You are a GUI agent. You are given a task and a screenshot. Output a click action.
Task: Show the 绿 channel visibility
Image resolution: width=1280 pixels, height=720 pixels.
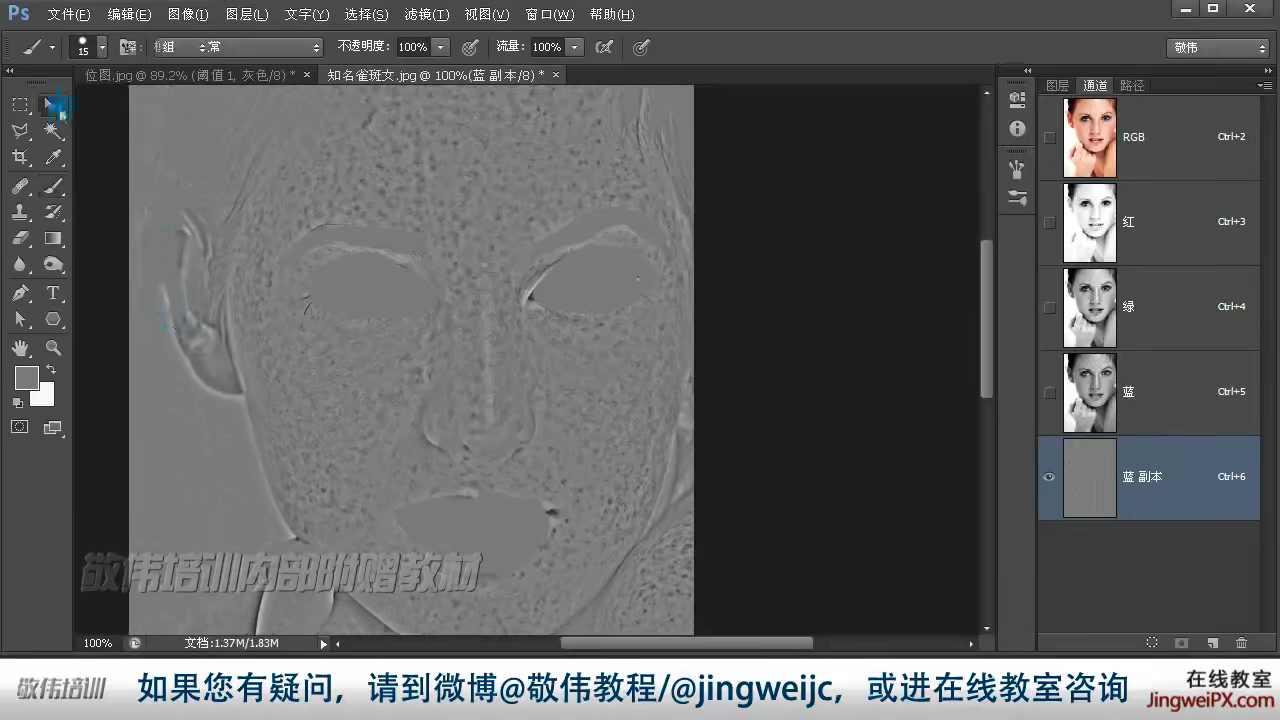point(1049,307)
